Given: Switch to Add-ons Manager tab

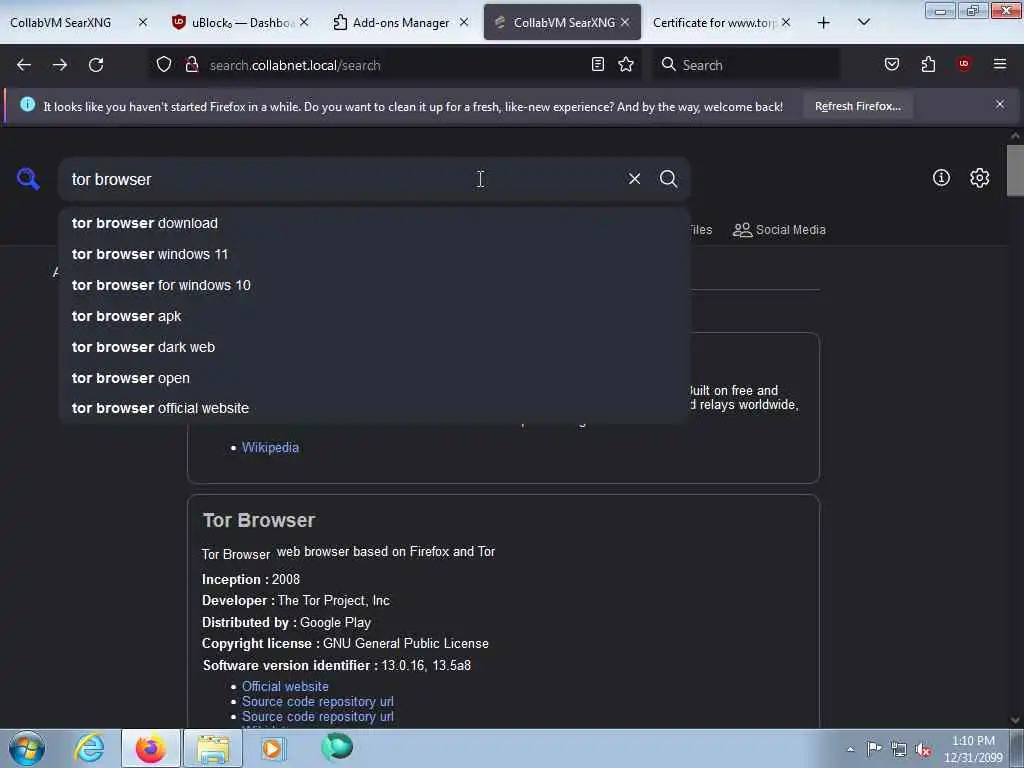Looking at the screenshot, I should [x=400, y=23].
